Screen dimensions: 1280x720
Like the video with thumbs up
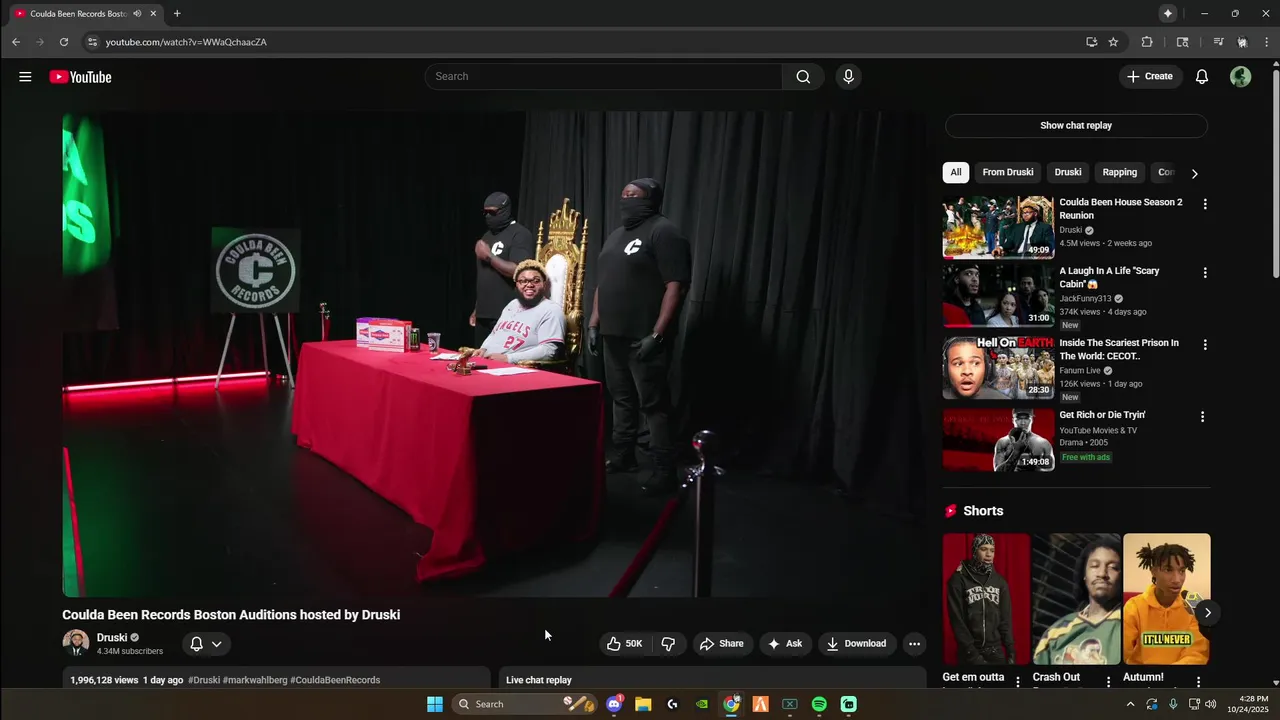pyautogui.click(x=625, y=644)
